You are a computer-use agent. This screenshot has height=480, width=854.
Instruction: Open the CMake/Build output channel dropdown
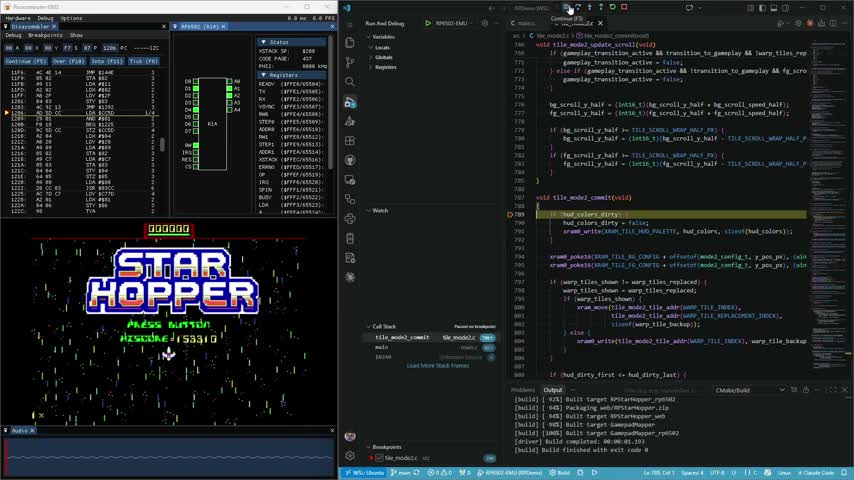point(750,390)
